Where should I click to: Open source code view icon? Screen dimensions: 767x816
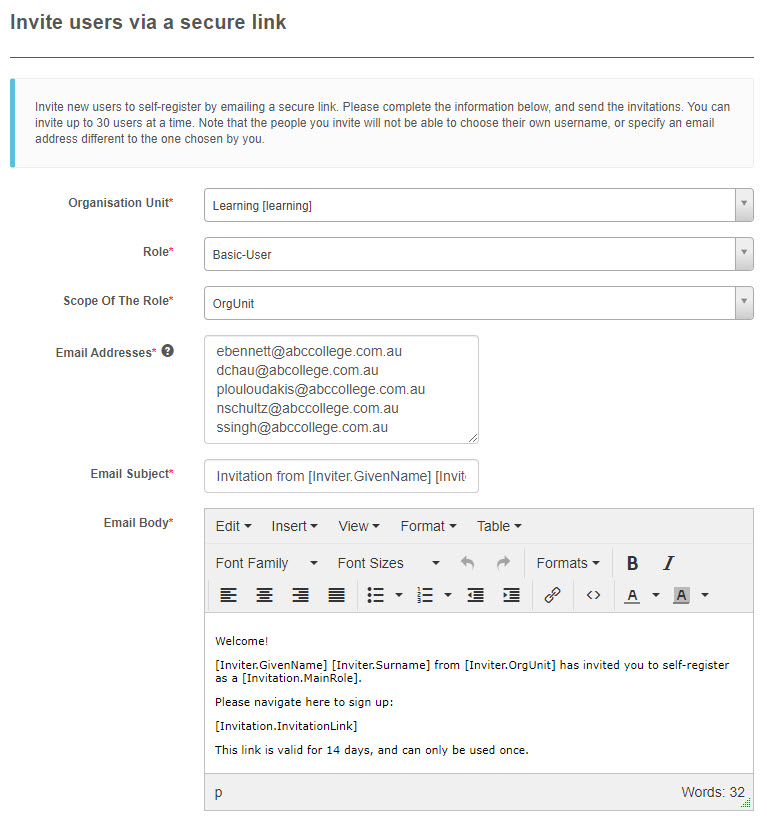[593, 595]
